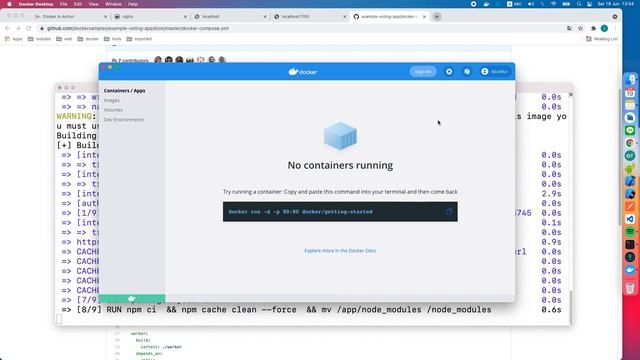Open the 'mobiles' bookmarks folder
Viewport: 640px width, 360px height.
(39, 39)
